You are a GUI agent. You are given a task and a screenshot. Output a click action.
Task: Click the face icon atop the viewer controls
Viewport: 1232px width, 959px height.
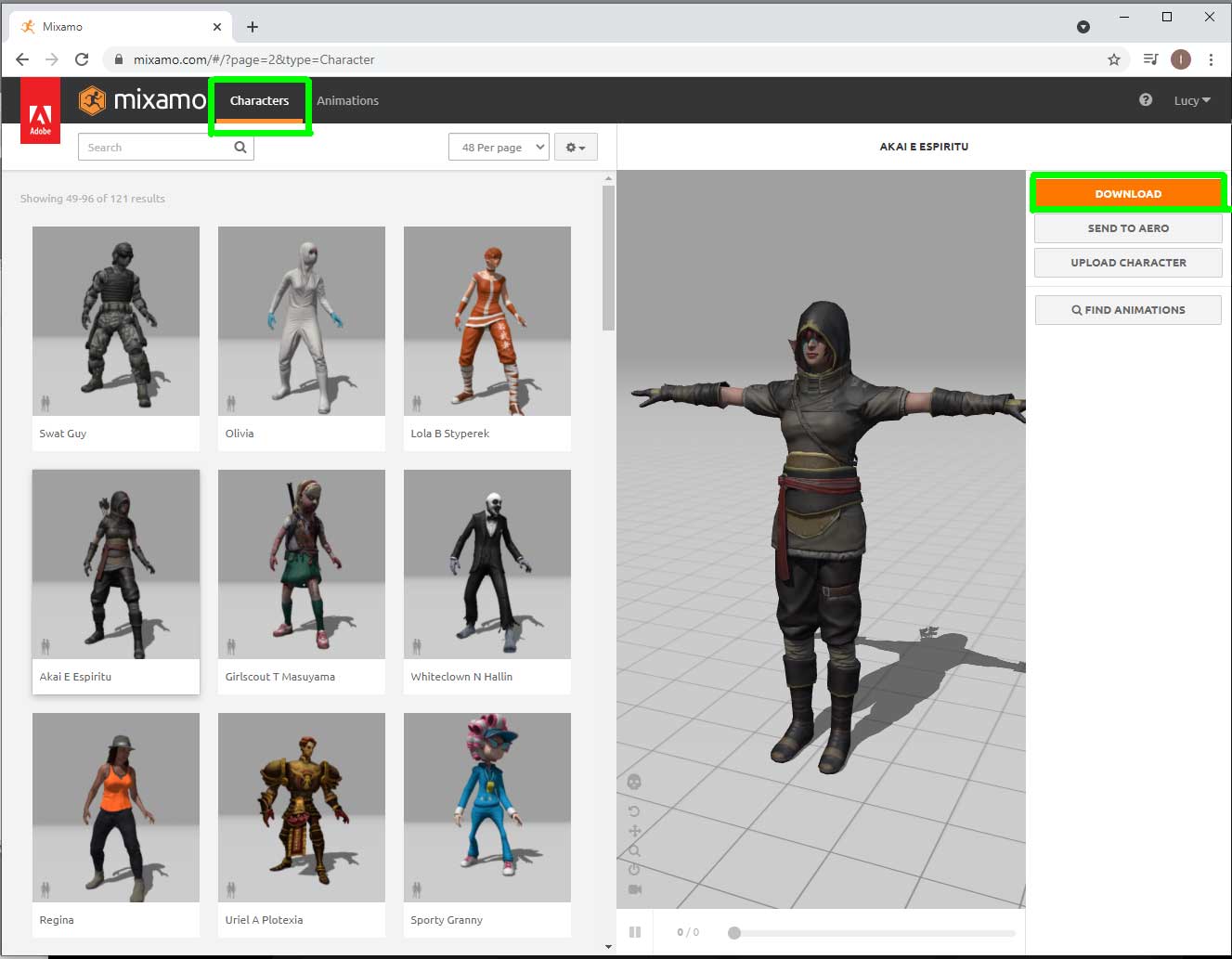[634, 782]
